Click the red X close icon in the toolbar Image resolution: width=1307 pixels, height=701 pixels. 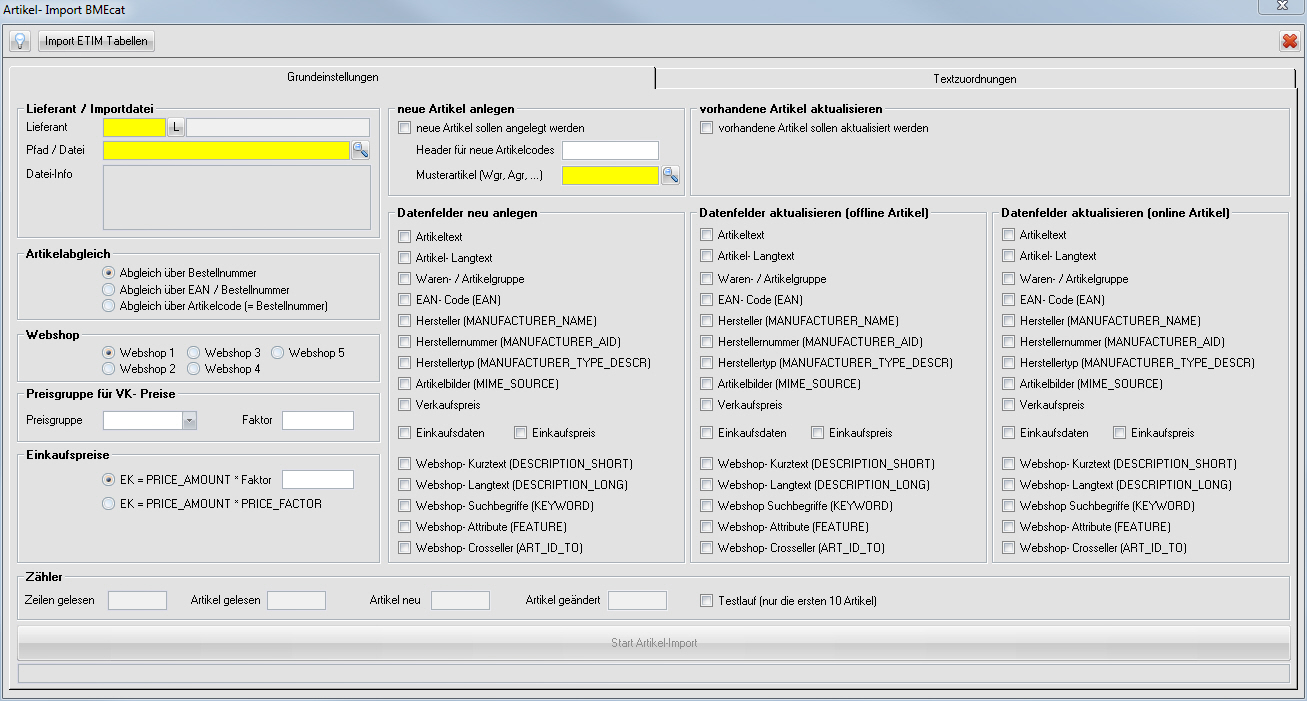click(x=1289, y=41)
